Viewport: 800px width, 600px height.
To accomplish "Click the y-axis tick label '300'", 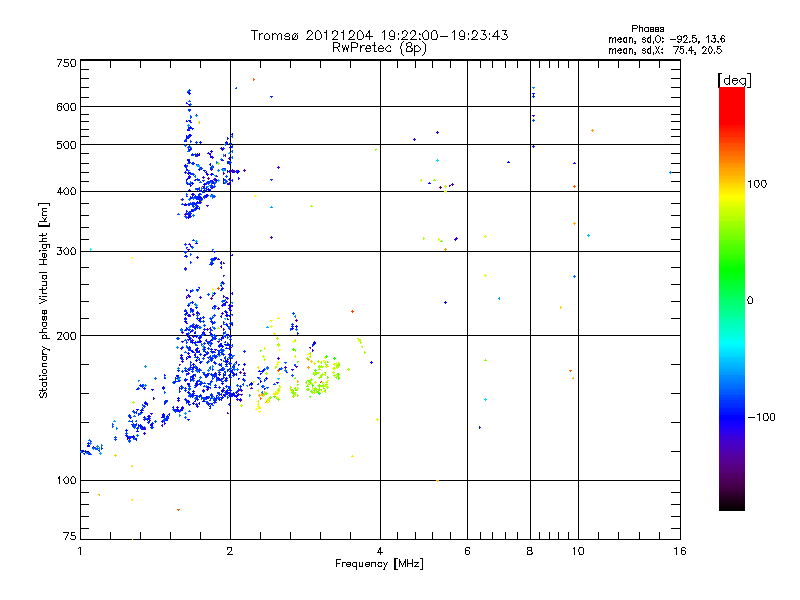I will pos(66,252).
